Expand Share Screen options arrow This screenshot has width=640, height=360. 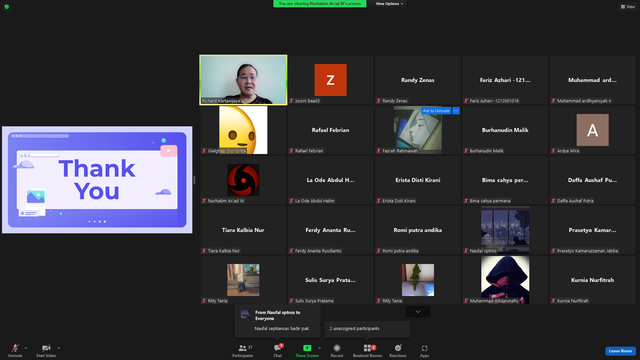(x=319, y=348)
